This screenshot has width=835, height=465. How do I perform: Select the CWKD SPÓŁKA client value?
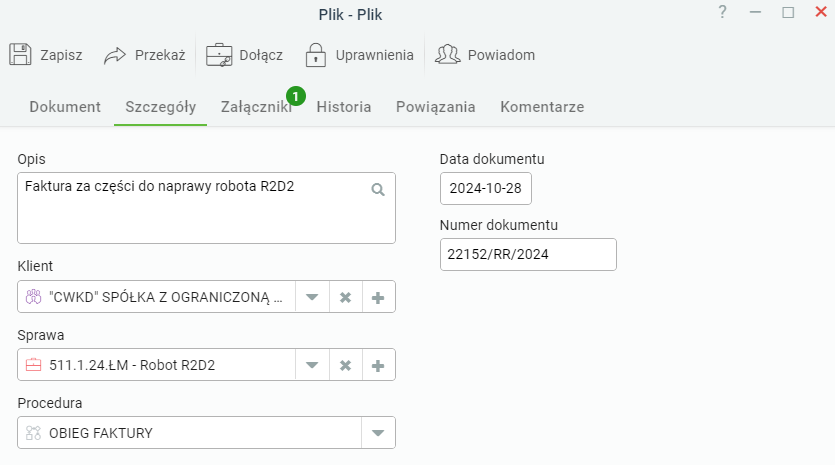(166, 297)
